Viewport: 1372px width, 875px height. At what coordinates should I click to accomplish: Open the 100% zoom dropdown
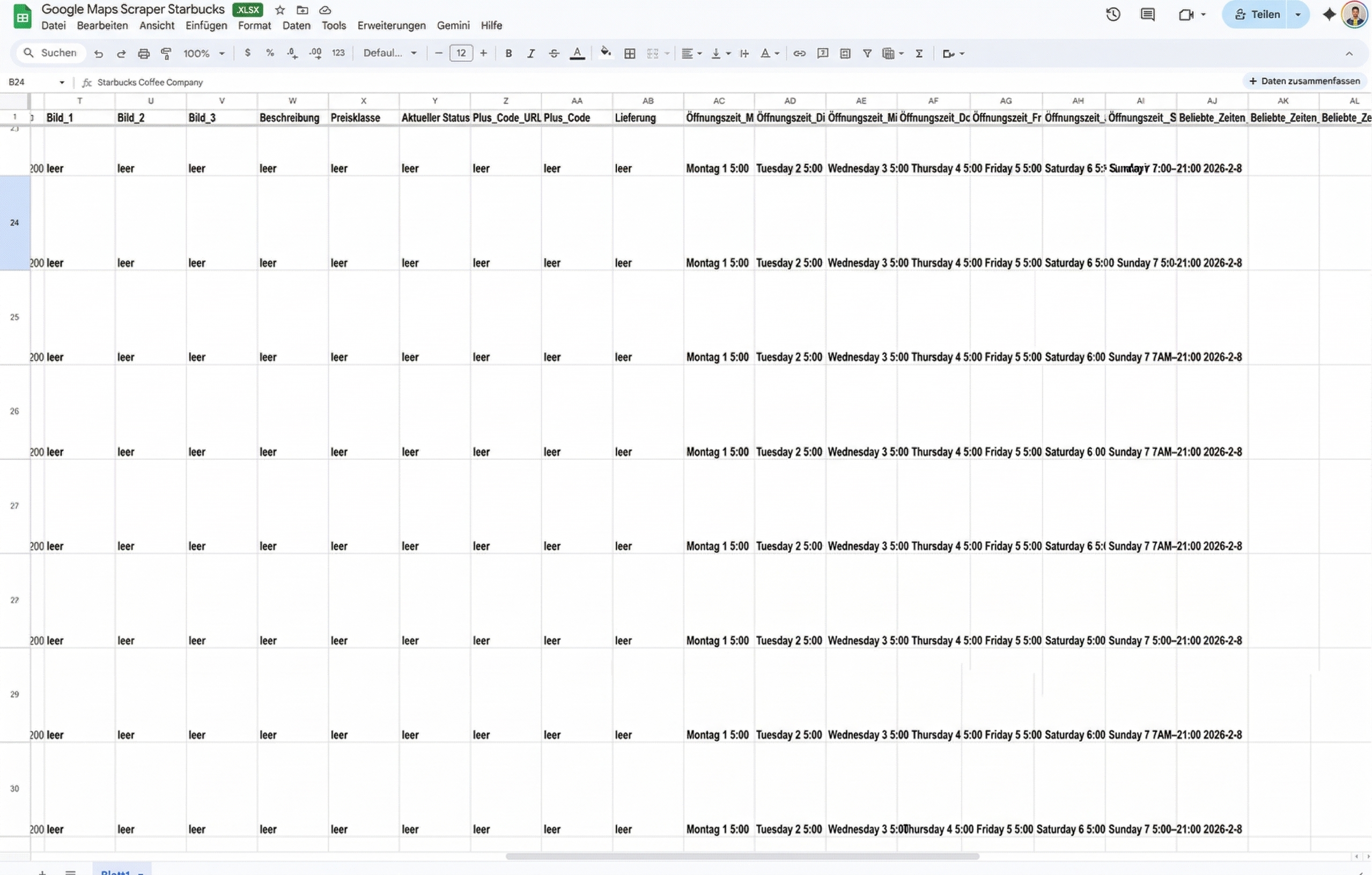[203, 54]
